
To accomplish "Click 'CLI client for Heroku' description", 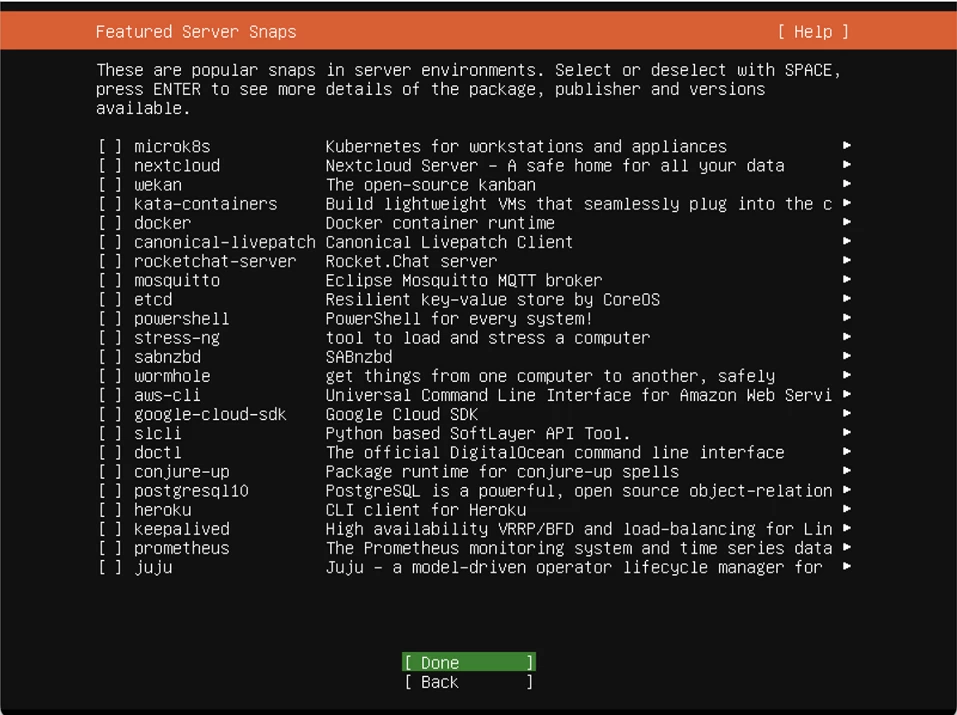I will tap(425, 510).
